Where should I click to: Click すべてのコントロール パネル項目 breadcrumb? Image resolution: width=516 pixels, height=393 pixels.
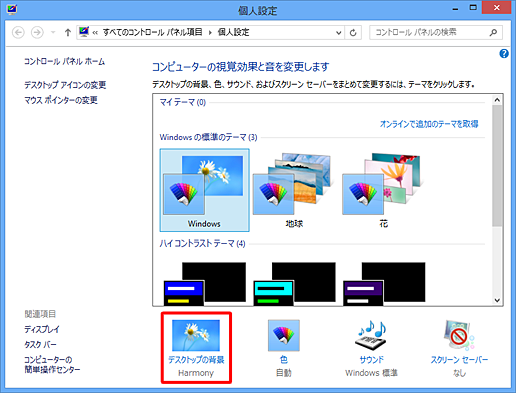(x=152, y=32)
